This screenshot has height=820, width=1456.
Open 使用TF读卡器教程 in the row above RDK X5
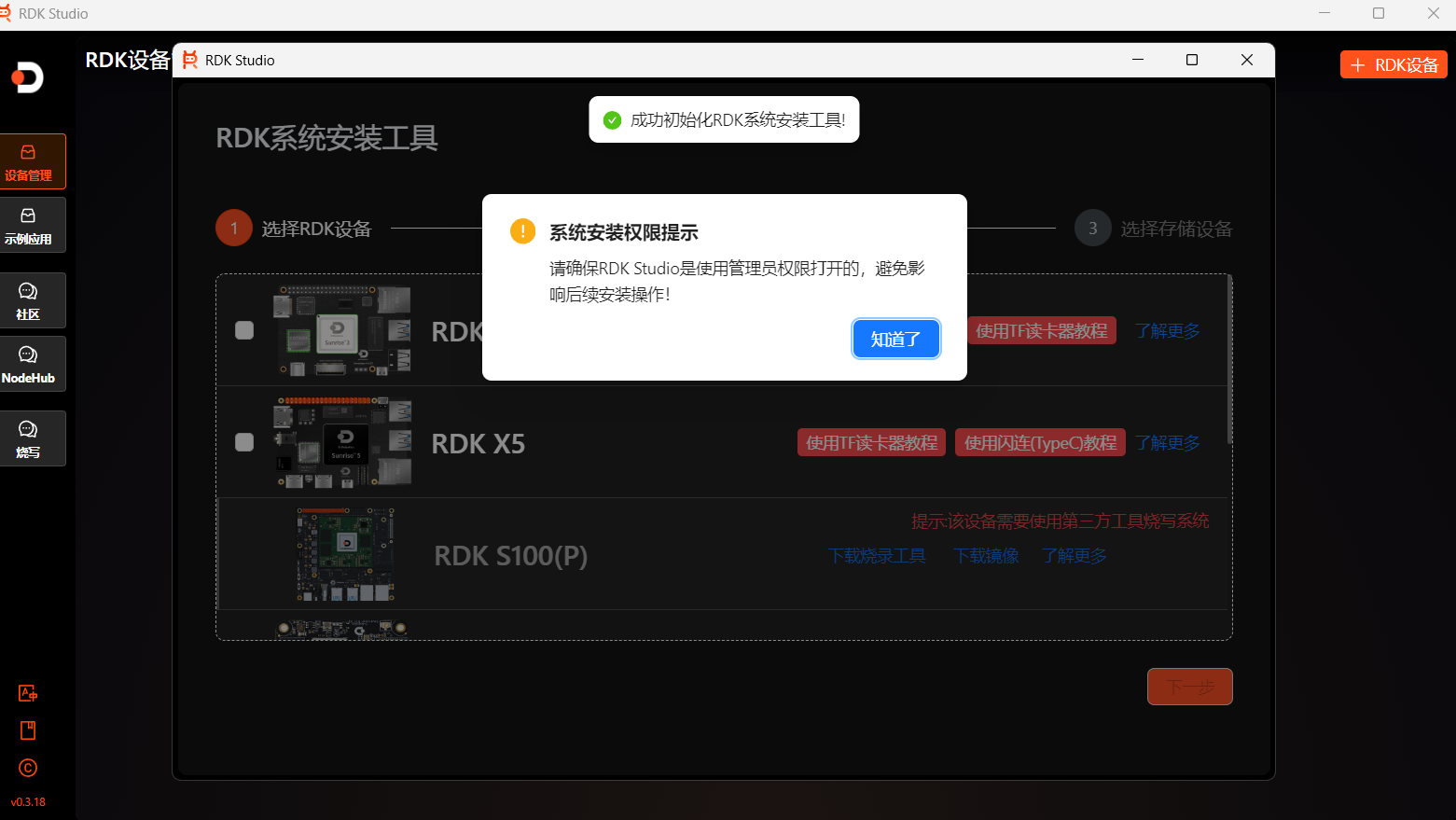[1042, 330]
